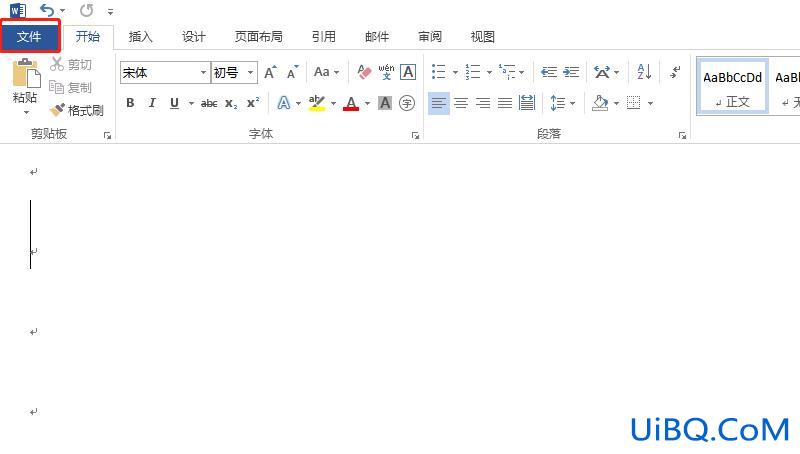
Task: Click the Sort A-Z icon
Action: (644, 72)
